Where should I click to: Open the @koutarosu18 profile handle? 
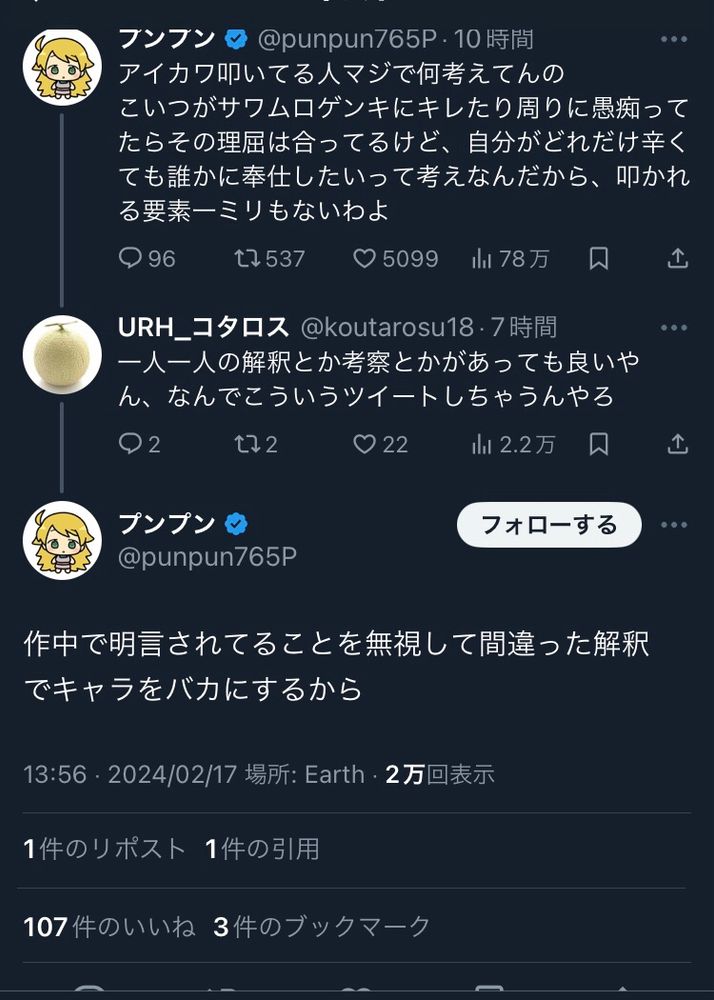coord(387,328)
